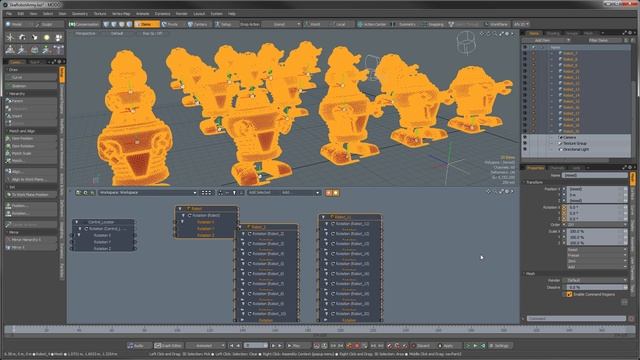
Task: Click the schematic grid layout icon
Action: (x=207, y=193)
